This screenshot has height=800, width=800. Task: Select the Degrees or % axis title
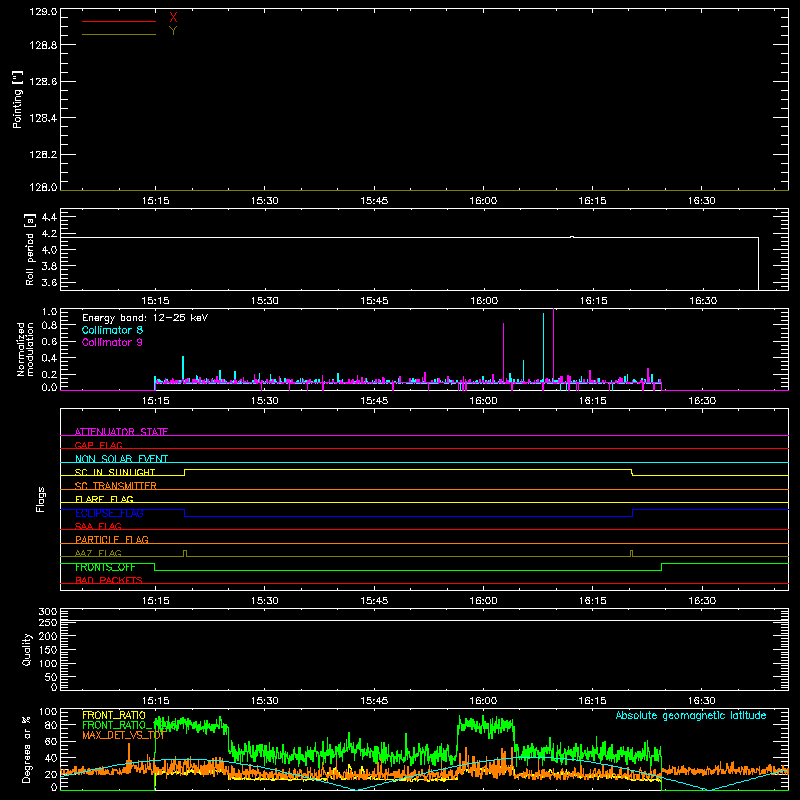click(27, 749)
